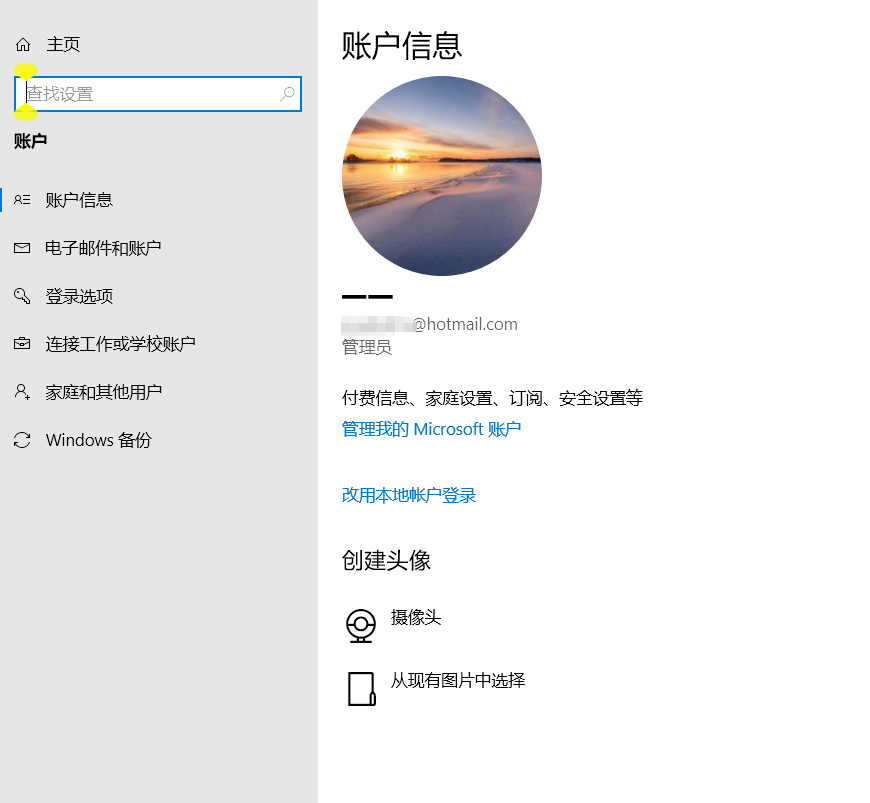
Task: Click the add-person icon for family users
Action: click(x=22, y=392)
